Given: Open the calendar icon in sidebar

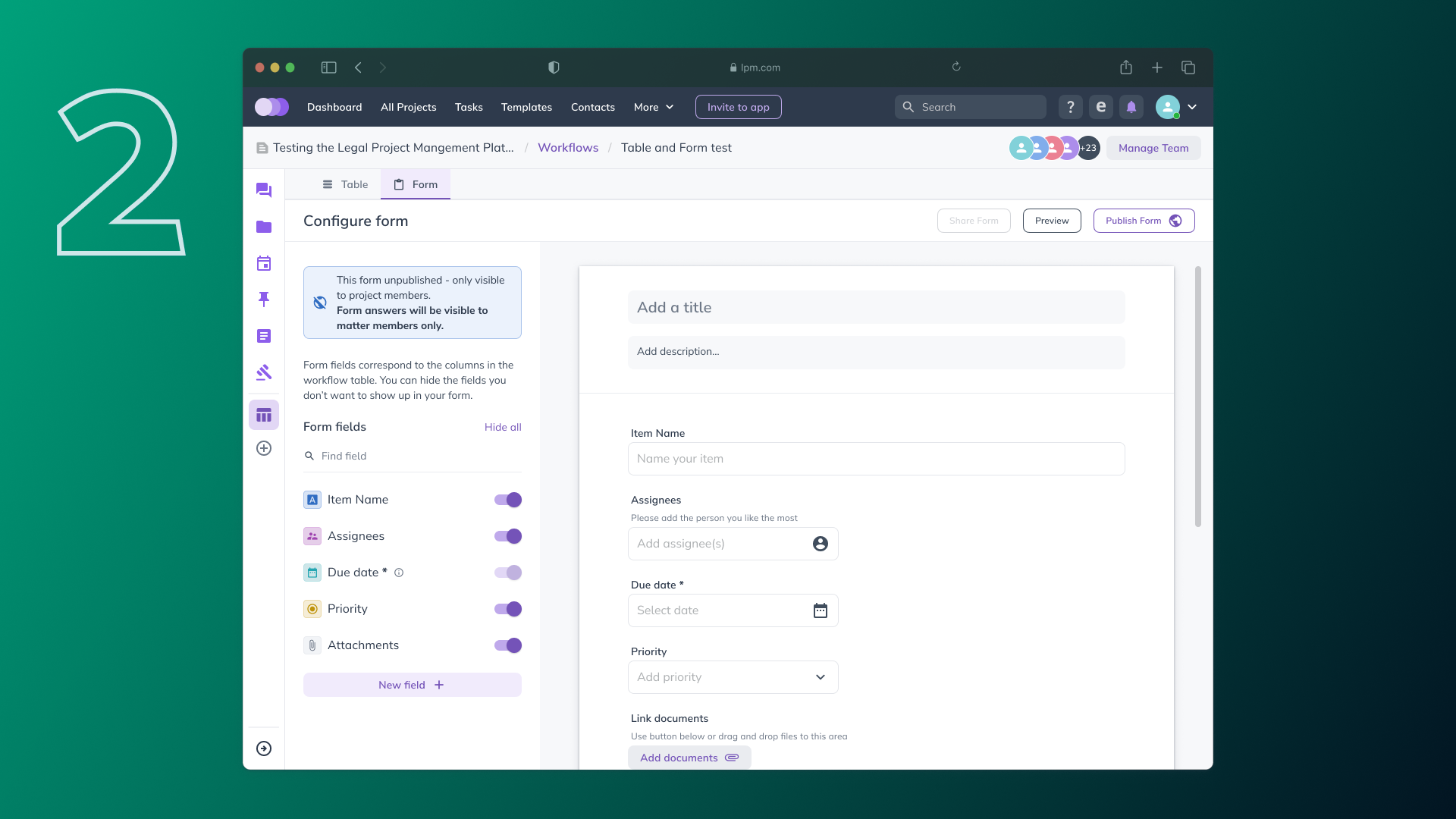Looking at the screenshot, I should pos(264,263).
